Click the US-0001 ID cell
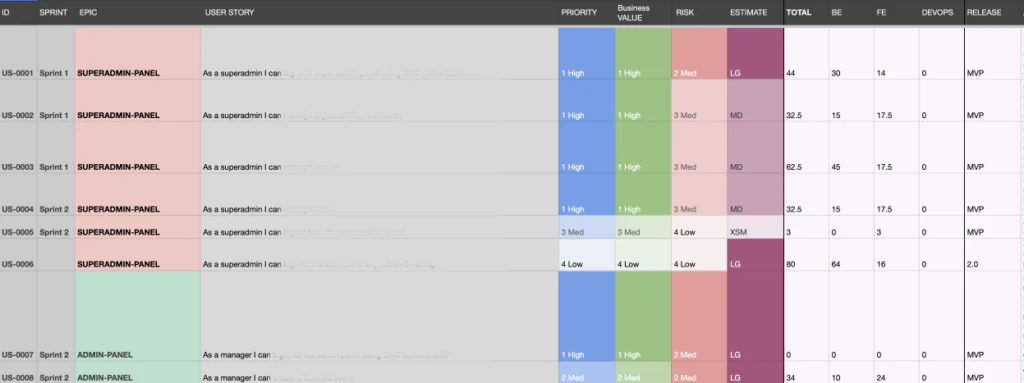The height and width of the screenshot is (383, 1024). [18, 54]
